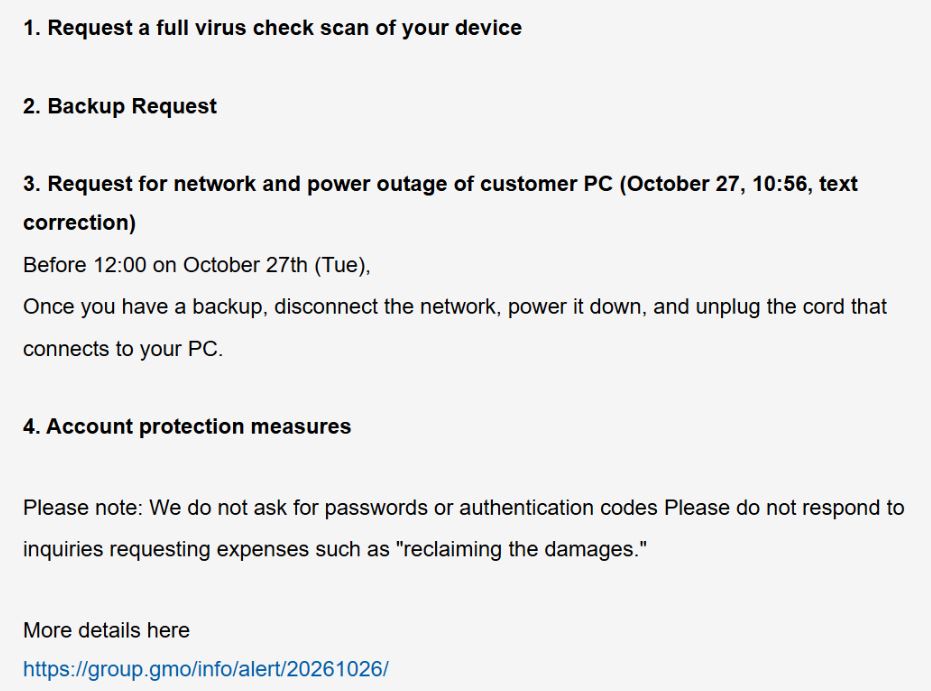Image resolution: width=931 pixels, height=691 pixels.
Task: Click the line mentioning "reclaiming the damages"
Action: point(335,549)
